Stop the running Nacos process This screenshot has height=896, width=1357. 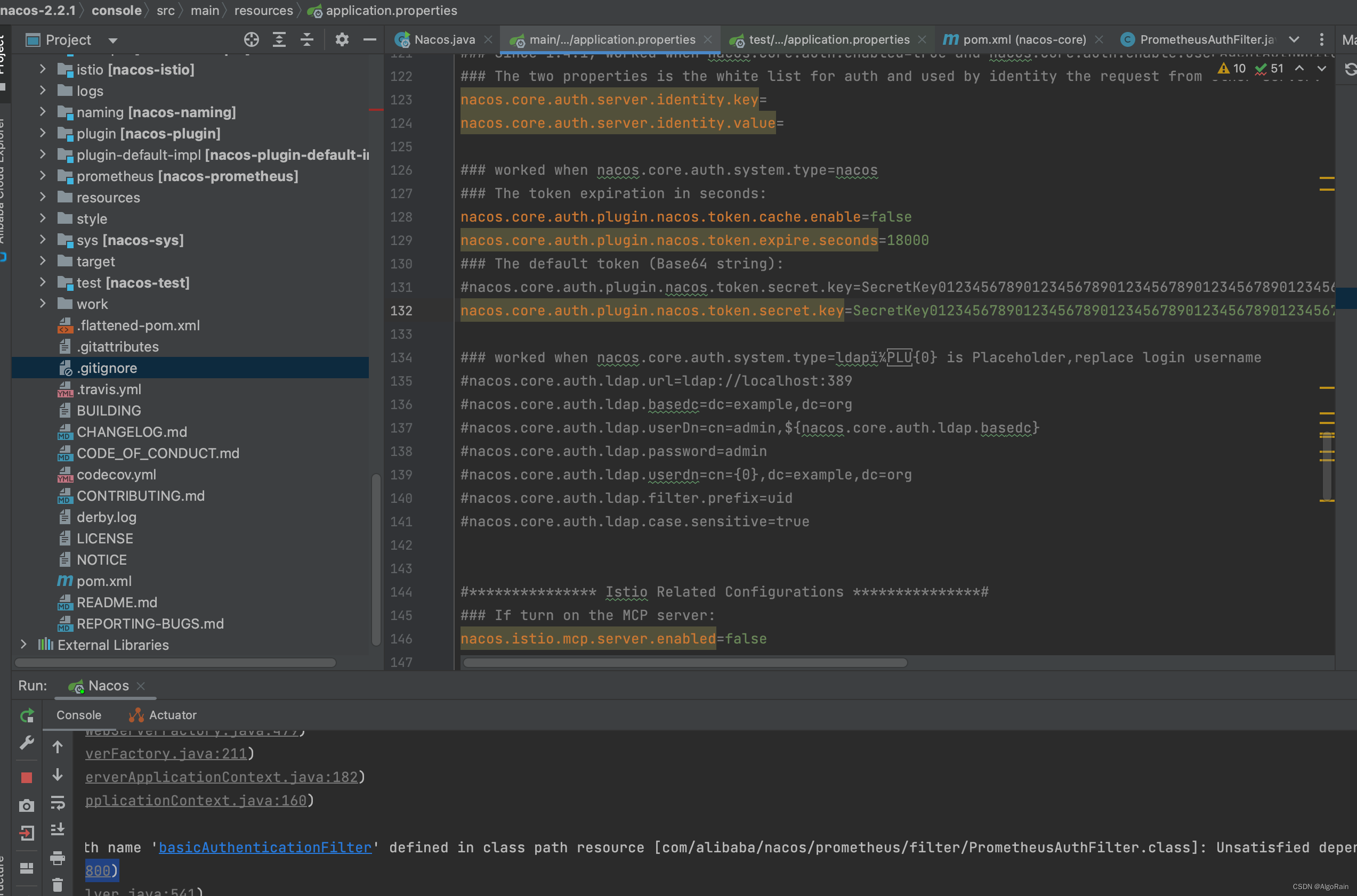26,778
